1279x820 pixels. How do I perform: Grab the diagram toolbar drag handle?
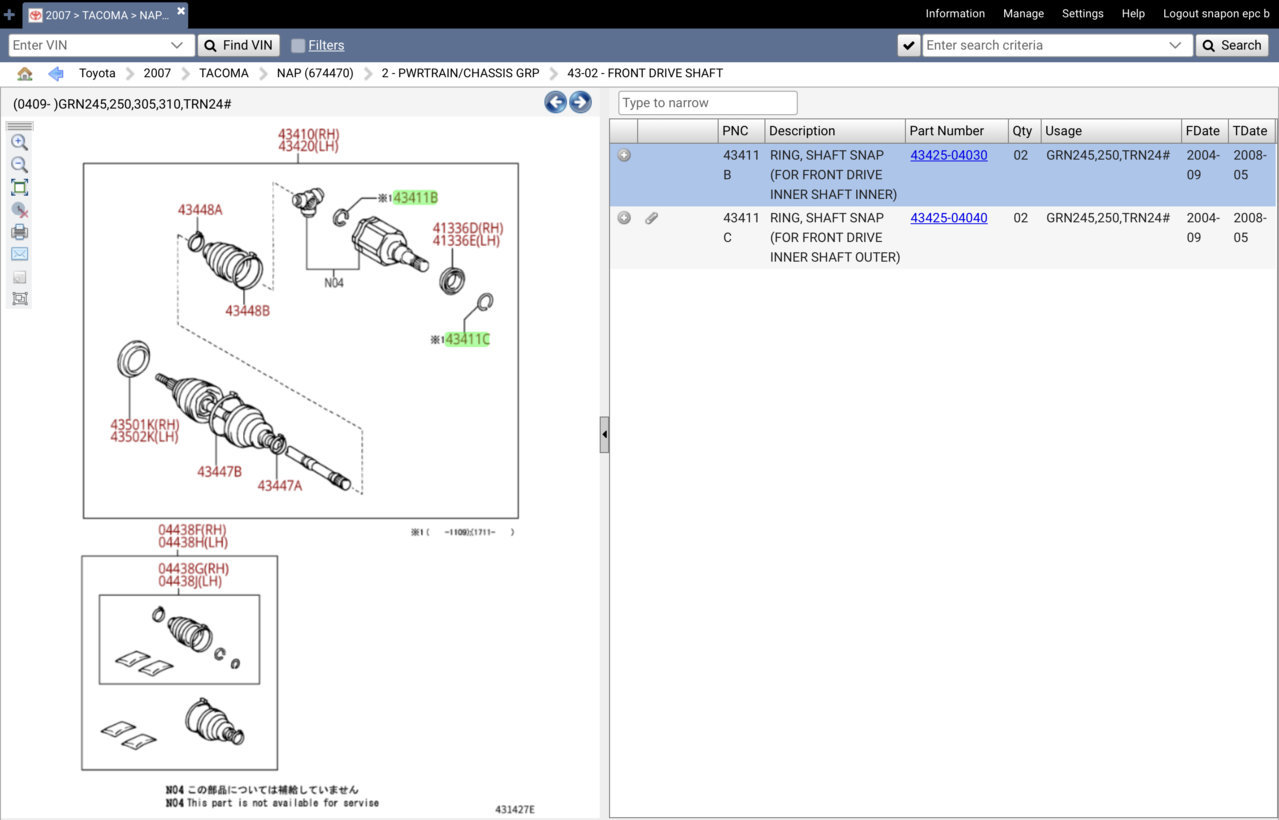[19, 126]
